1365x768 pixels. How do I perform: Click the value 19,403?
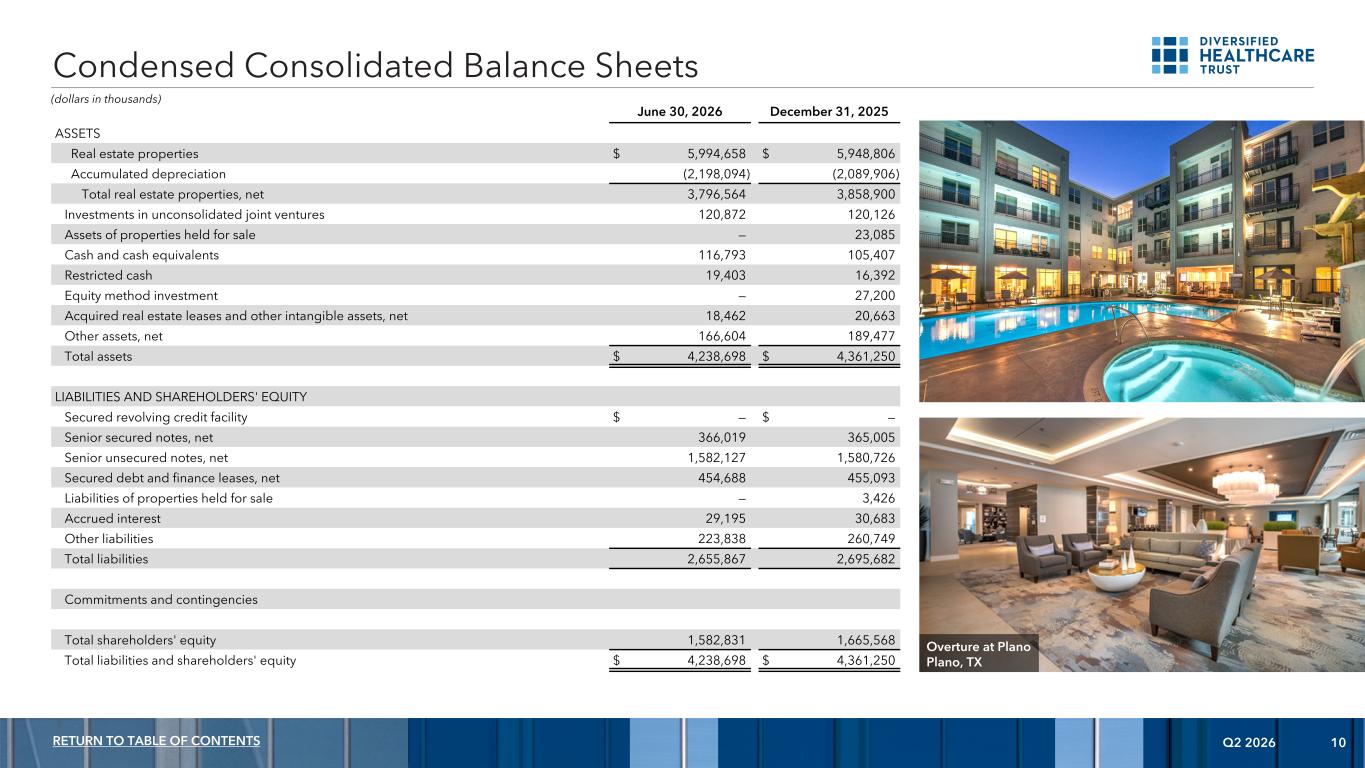[x=725, y=275]
